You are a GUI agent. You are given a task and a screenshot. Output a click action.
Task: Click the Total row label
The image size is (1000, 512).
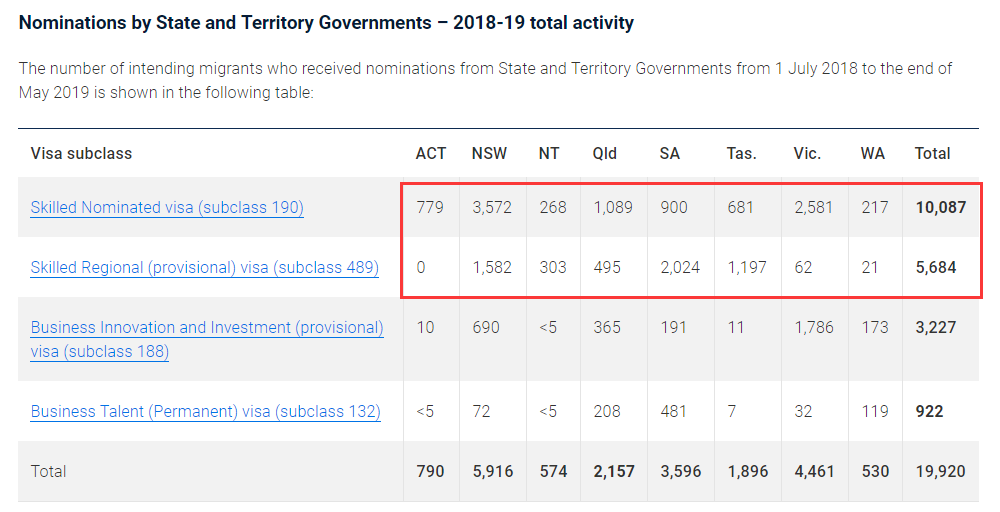tap(49, 471)
